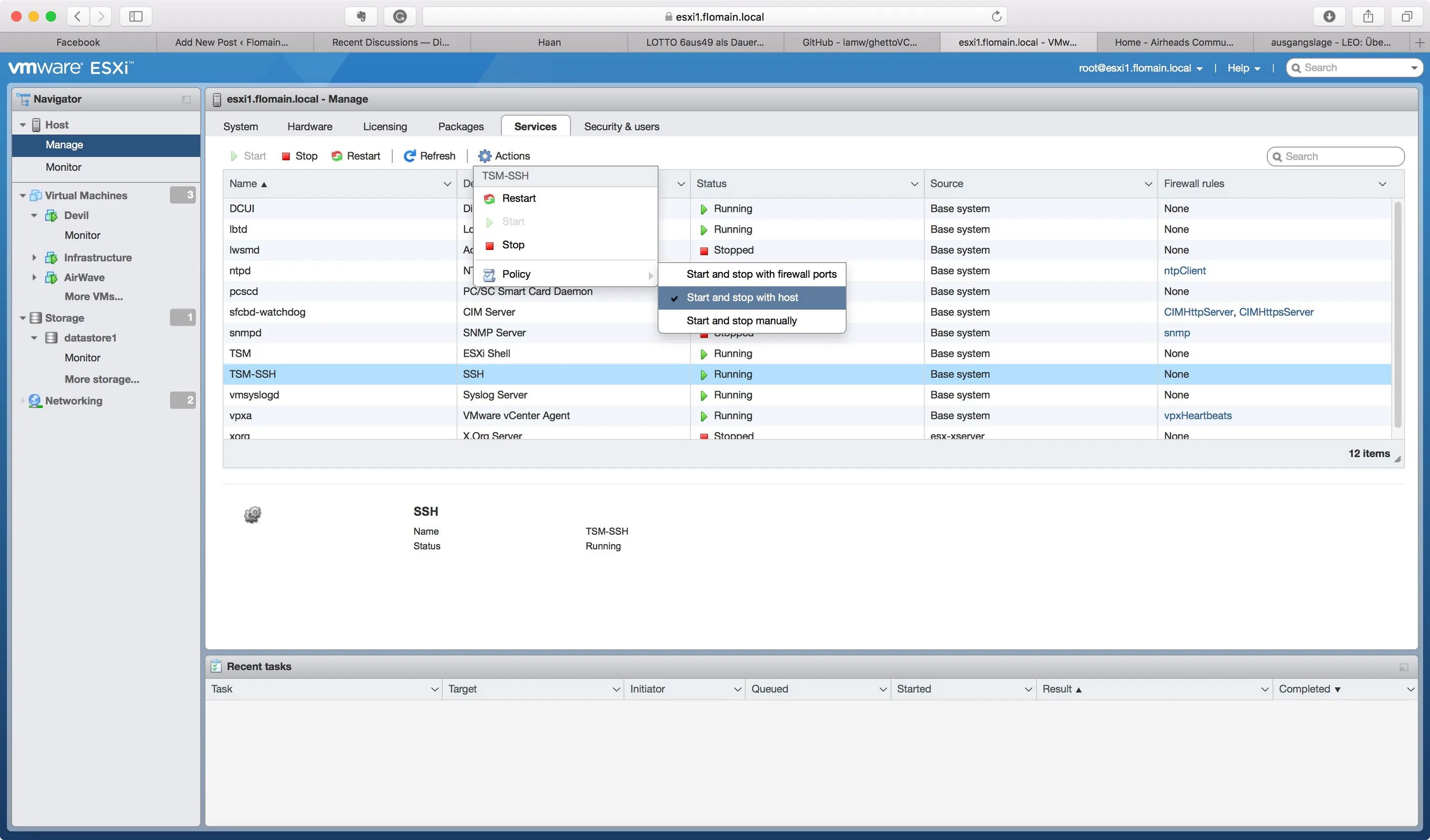Image resolution: width=1430 pixels, height=840 pixels.
Task: Select Start and stop with firewall ports
Action: pos(761,274)
